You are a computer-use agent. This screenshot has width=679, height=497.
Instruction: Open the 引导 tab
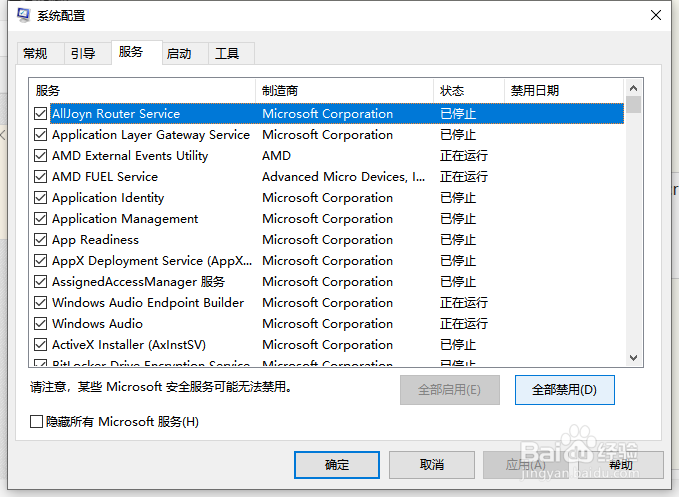(82, 53)
